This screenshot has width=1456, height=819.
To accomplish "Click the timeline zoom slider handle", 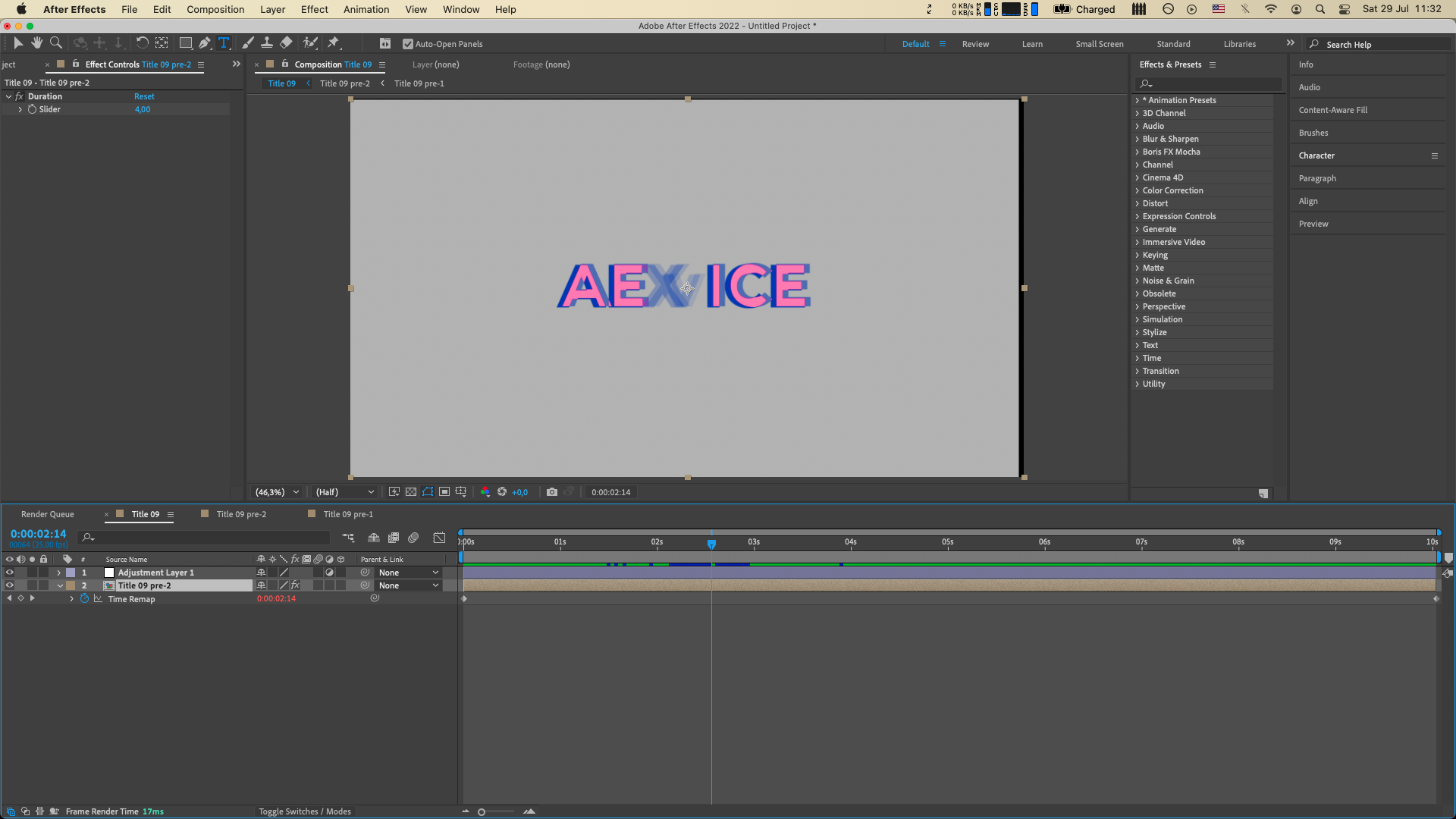I will click(x=482, y=812).
